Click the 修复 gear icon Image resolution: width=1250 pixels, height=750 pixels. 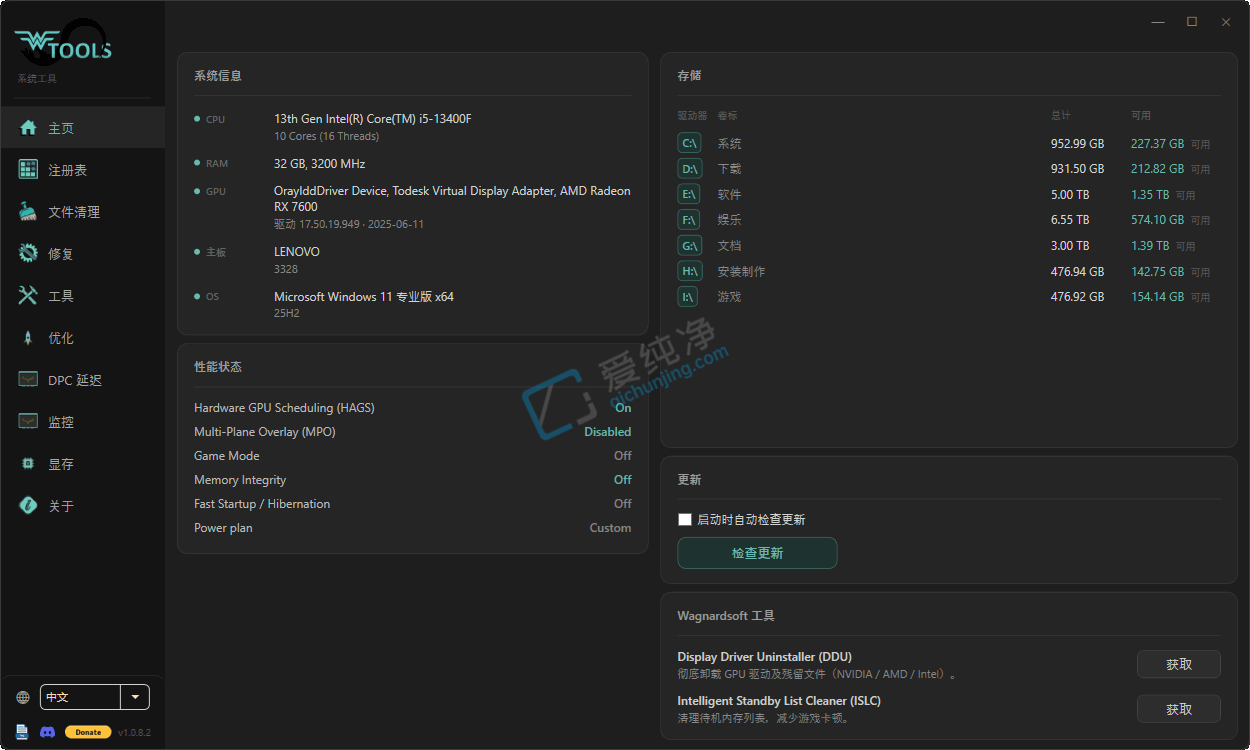28,254
